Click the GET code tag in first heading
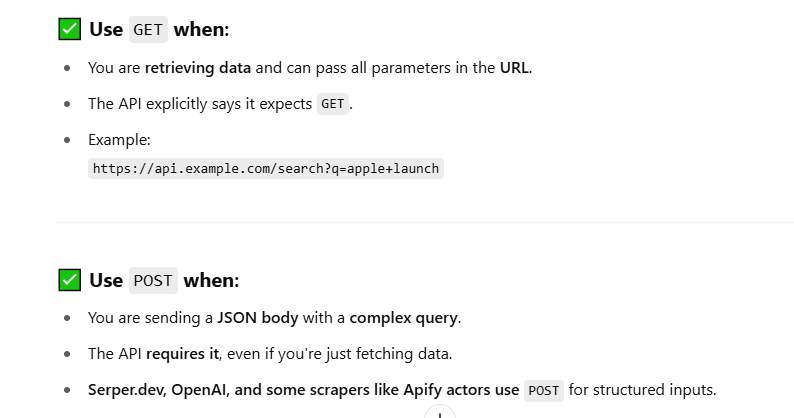The width and height of the screenshot is (794, 418). pyautogui.click(x=148, y=30)
